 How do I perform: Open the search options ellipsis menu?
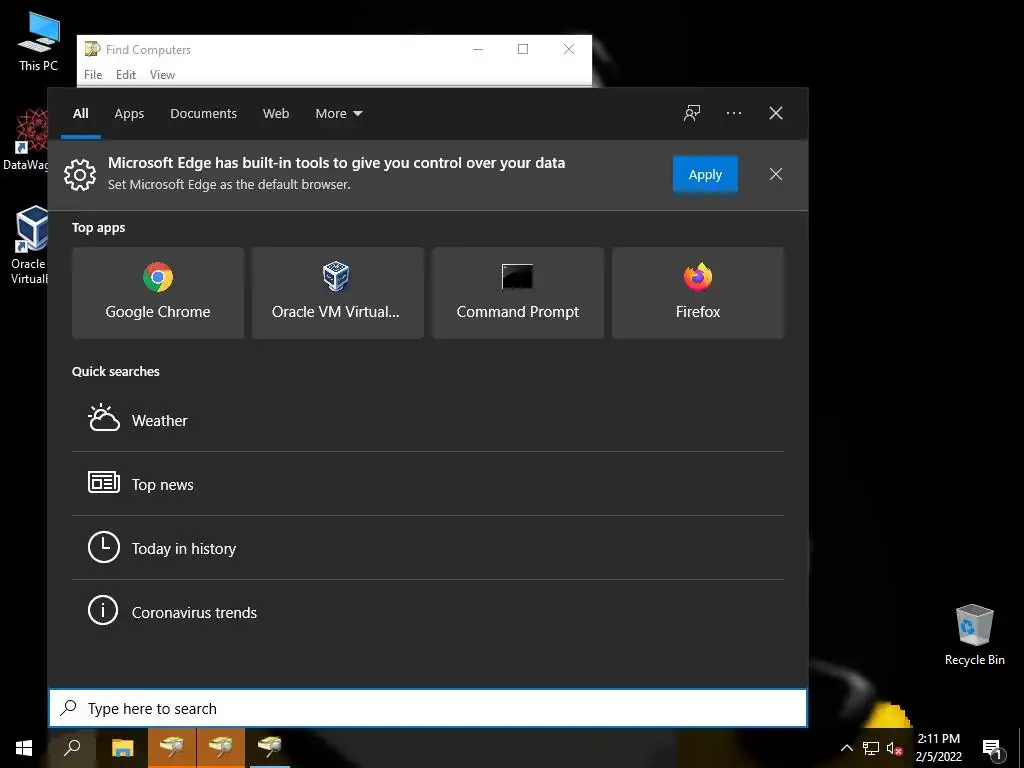point(733,113)
